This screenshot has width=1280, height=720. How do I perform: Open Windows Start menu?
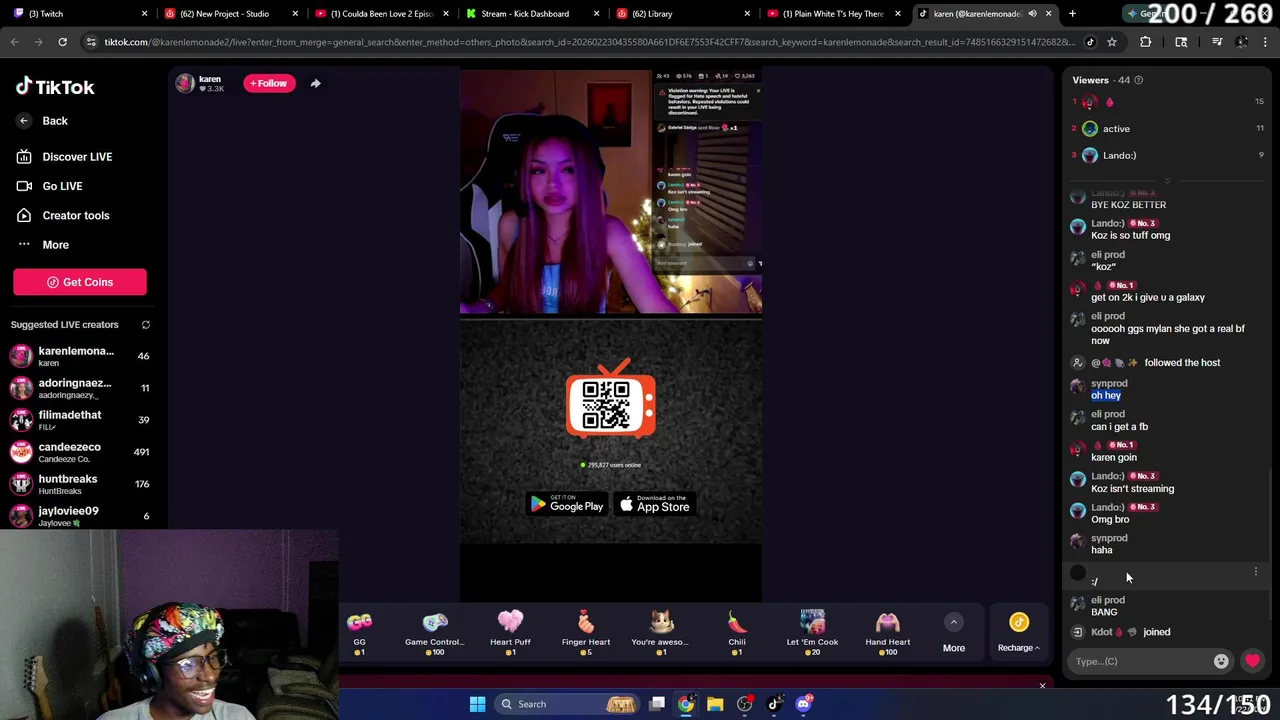(477, 704)
